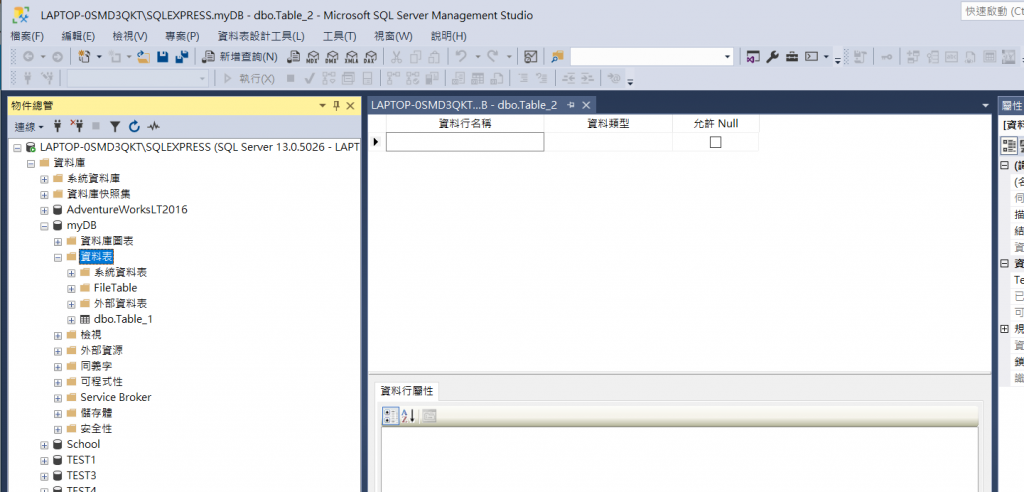Viewport: 1024px width, 492px height.
Task: Click the Activity Monitor toolbar icon
Action: click(531, 57)
